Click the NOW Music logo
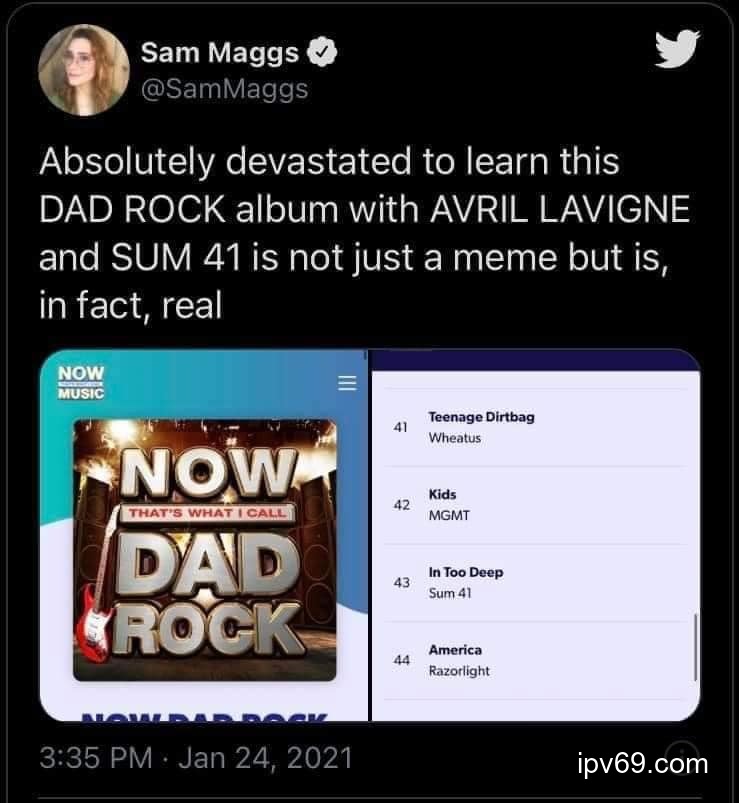 [x=81, y=383]
